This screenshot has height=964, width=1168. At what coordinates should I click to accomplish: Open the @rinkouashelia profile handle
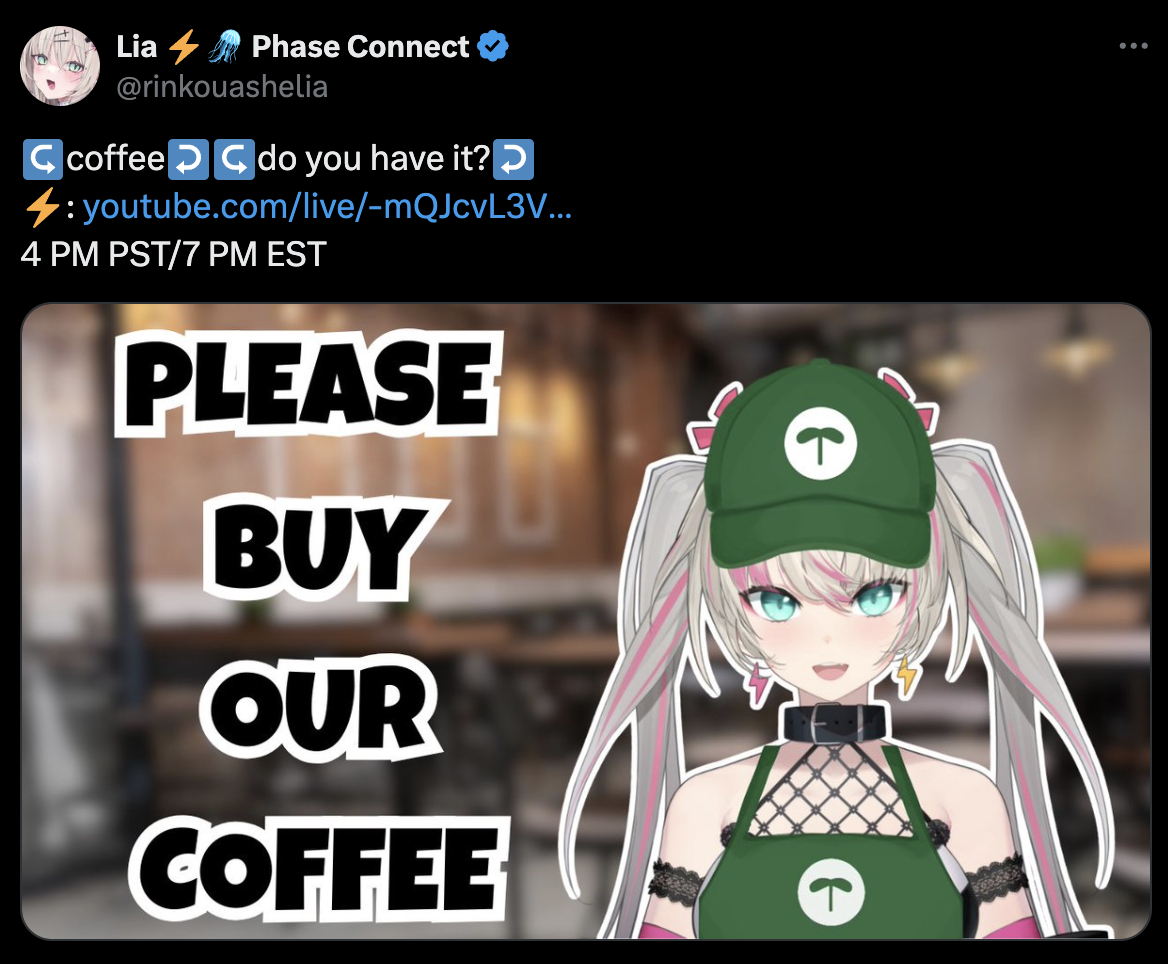[x=222, y=87]
